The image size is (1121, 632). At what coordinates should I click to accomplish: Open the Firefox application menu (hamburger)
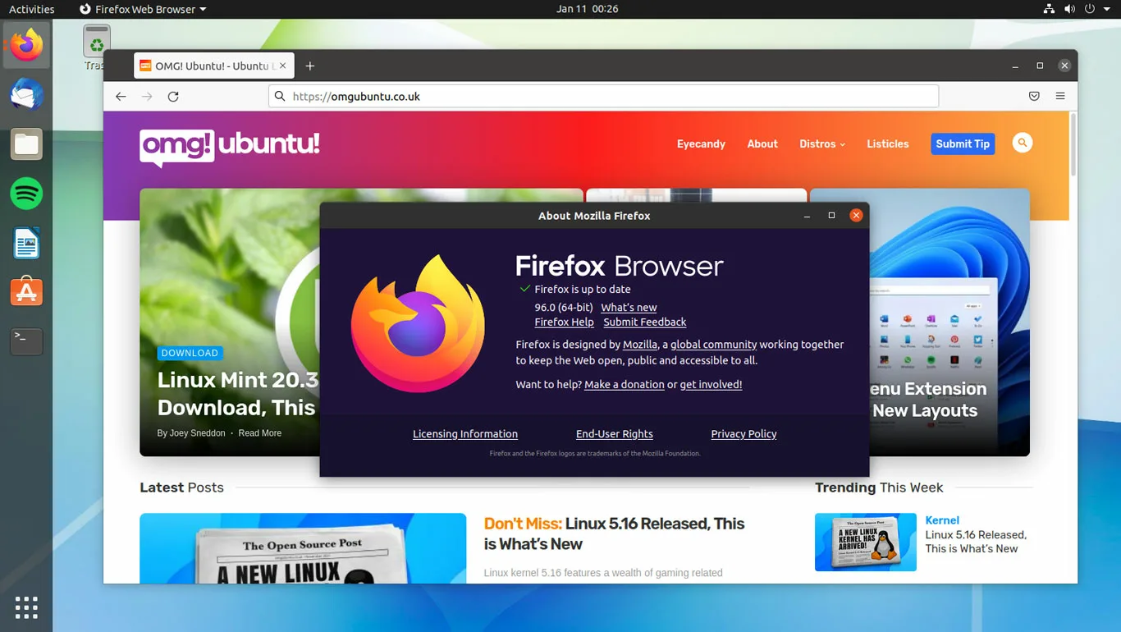1060,96
